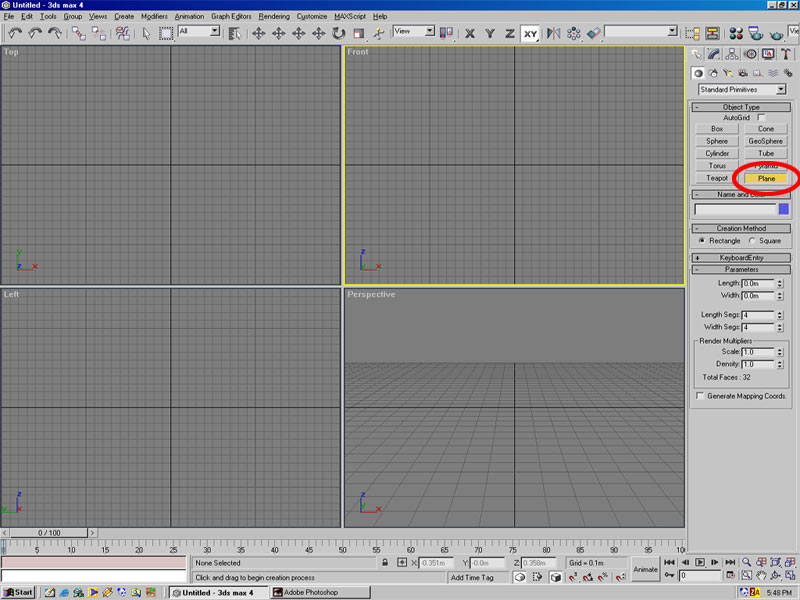This screenshot has height=600, width=800.
Task: Restrict transforms to the Z axis
Action: point(509,33)
